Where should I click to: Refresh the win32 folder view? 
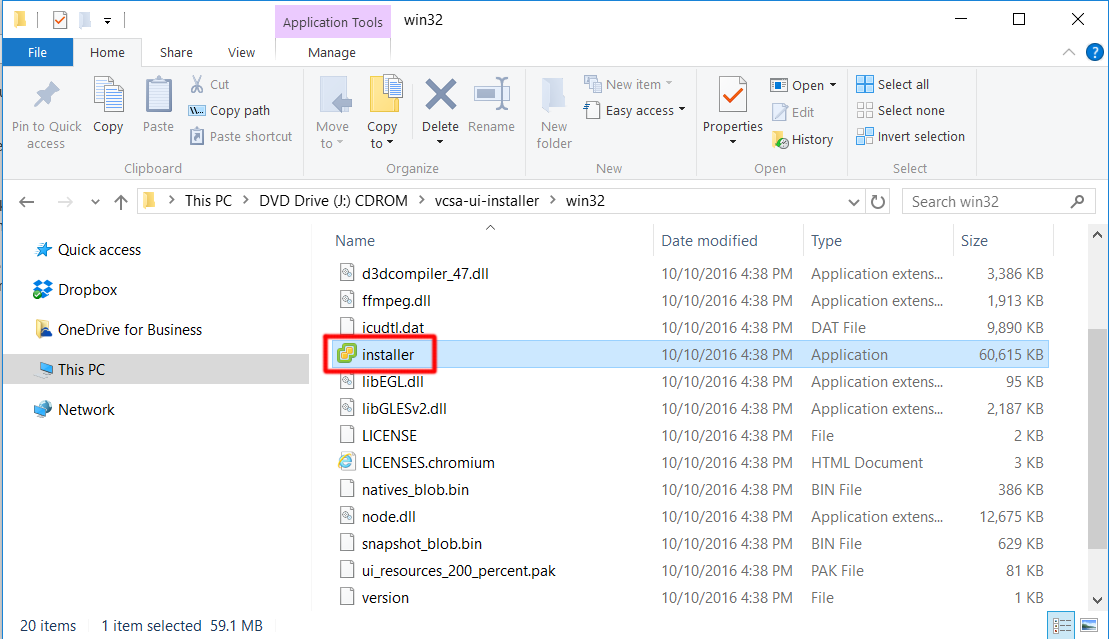point(878,202)
